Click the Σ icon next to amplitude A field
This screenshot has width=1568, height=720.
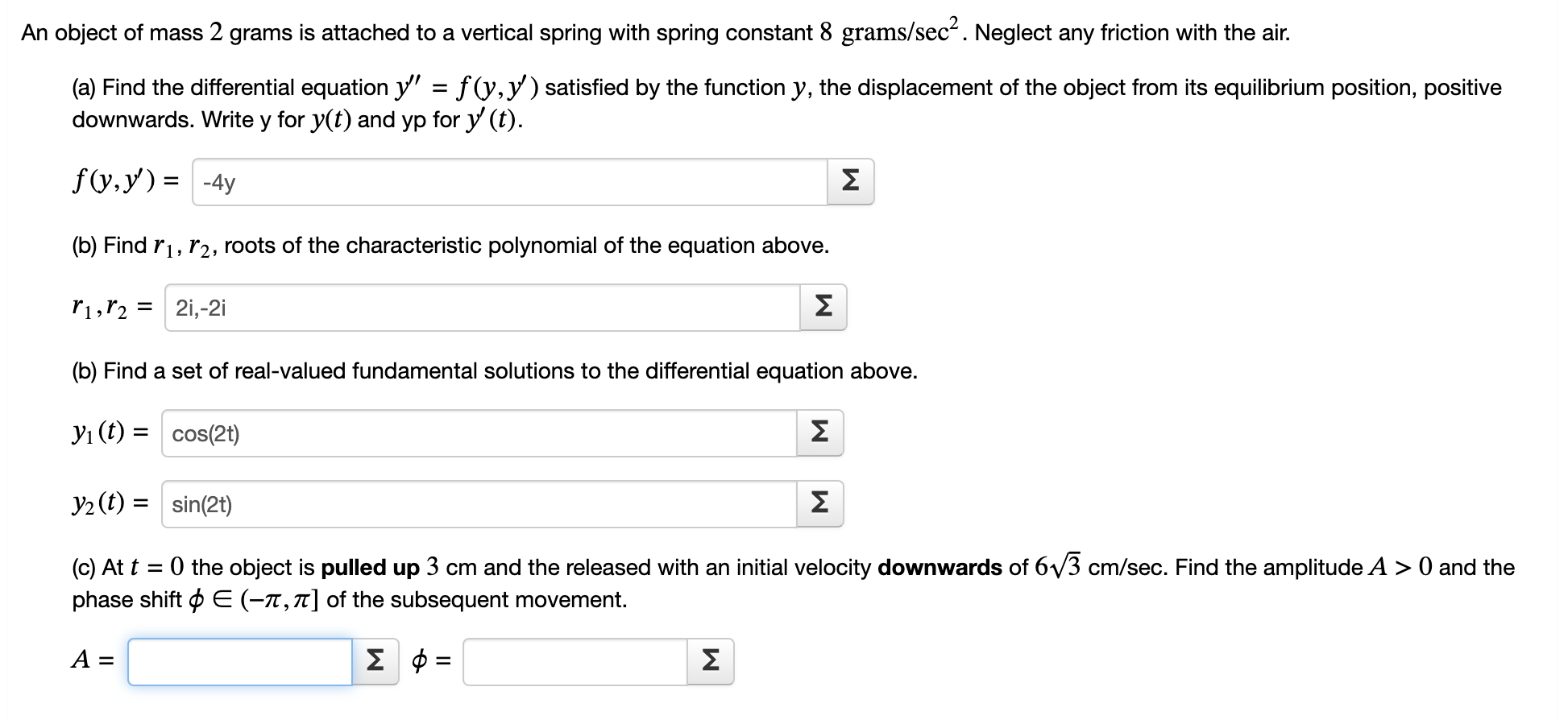(x=375, y=661)
